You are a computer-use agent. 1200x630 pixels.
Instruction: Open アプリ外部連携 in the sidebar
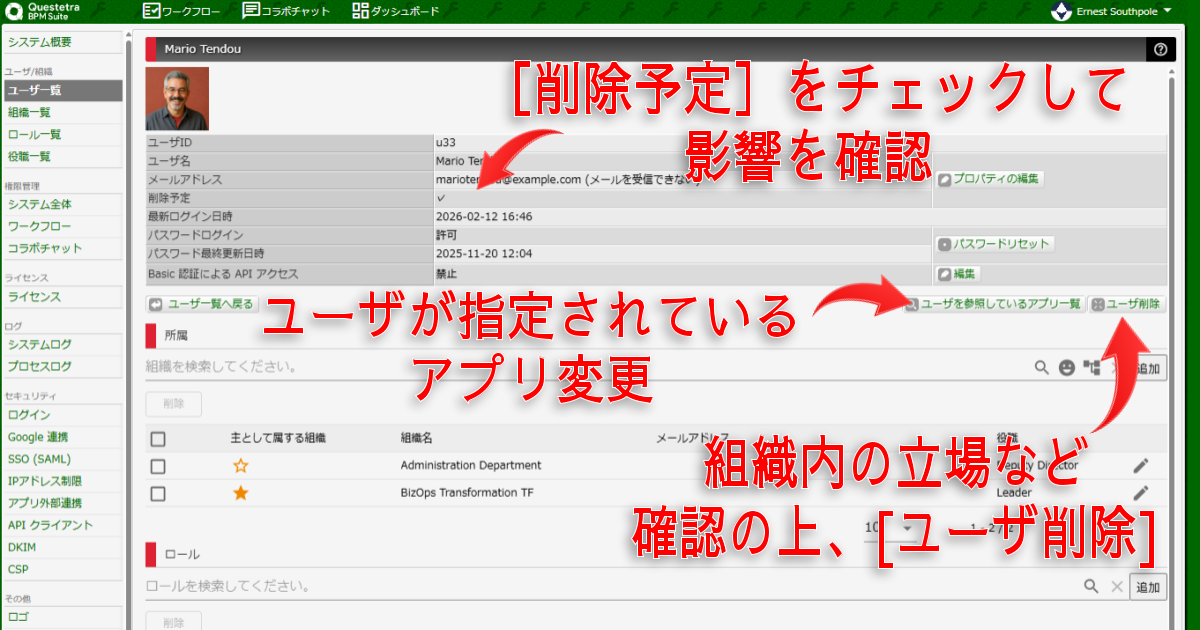pyautogui.click(x=62, y=503)
